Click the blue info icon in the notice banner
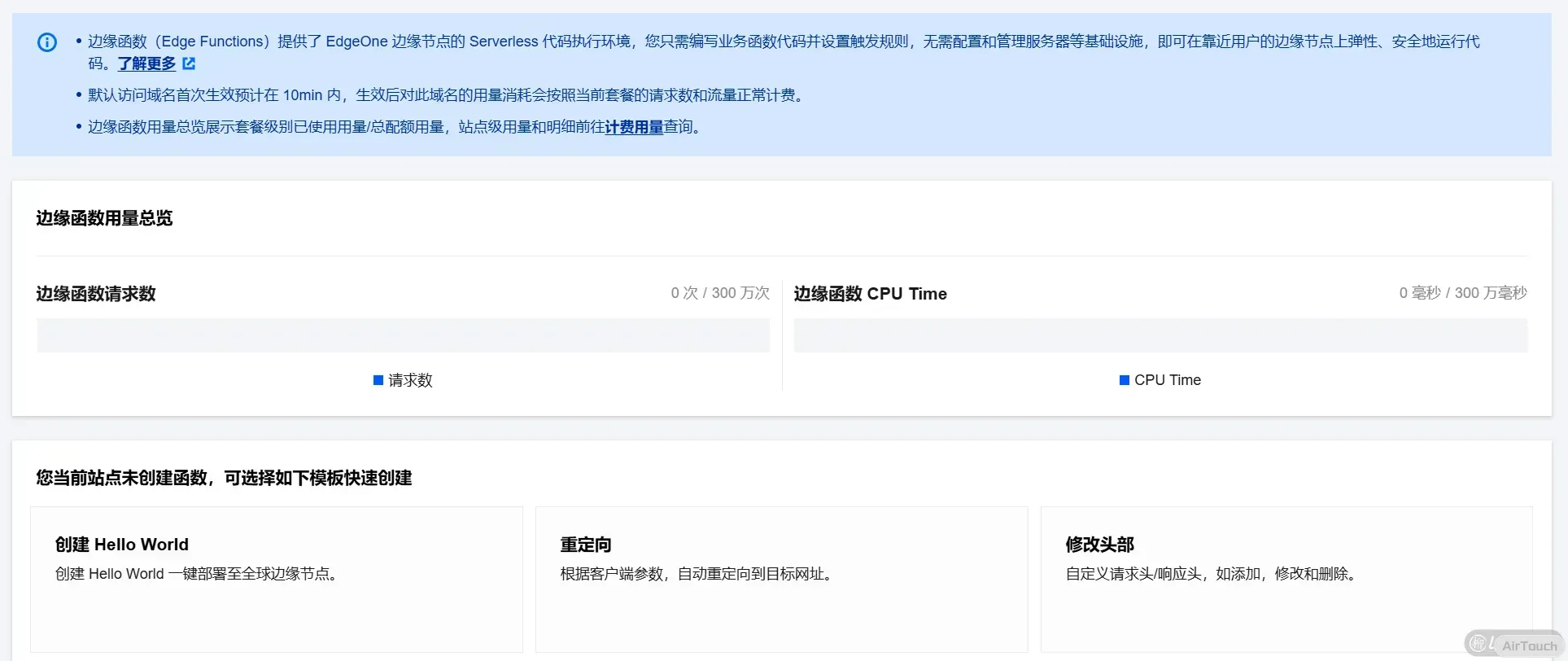This screenshot has height=661, width=1568. [47, 42]
